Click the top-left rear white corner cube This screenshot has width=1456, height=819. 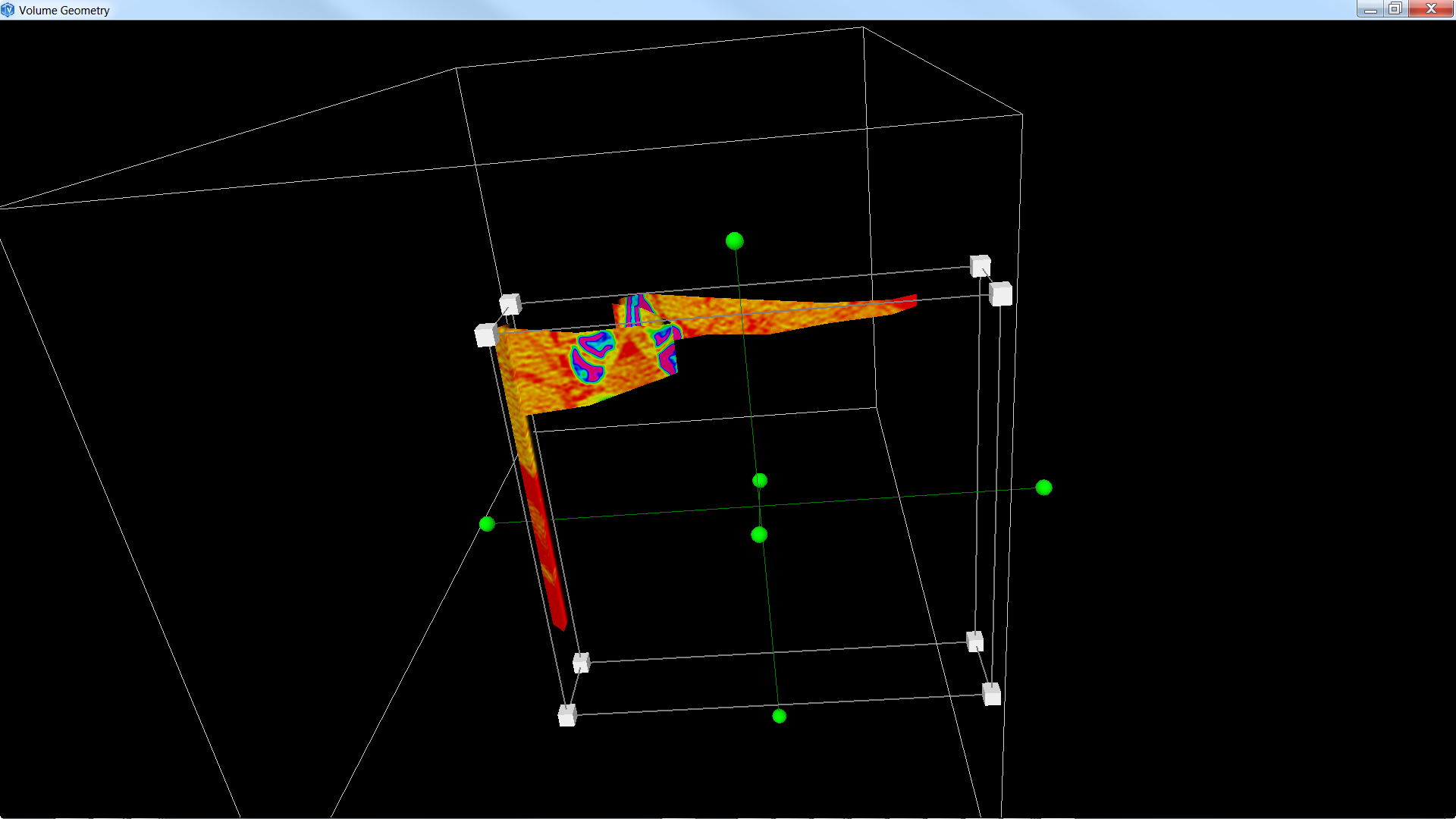(x=510, y=304)
